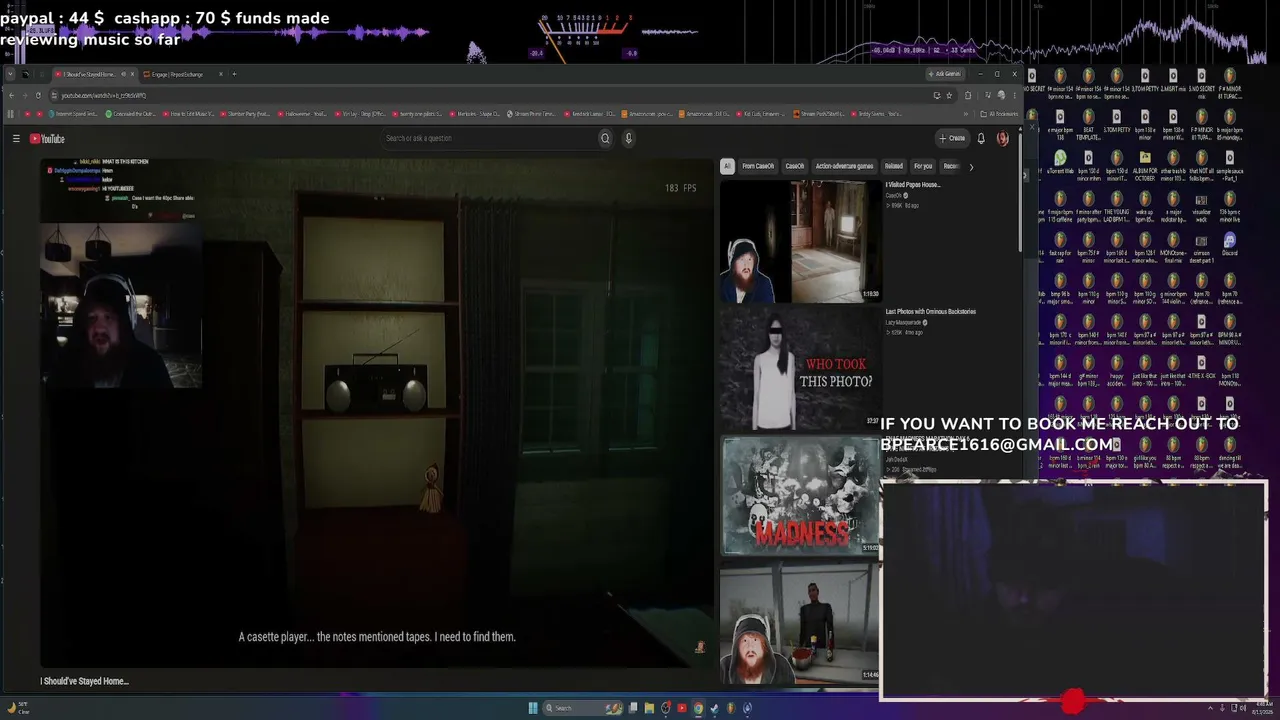This screenshot has height=720, width=1280.
Task: Open the Chrome tab search dropdown
Action: coord(11,74)
